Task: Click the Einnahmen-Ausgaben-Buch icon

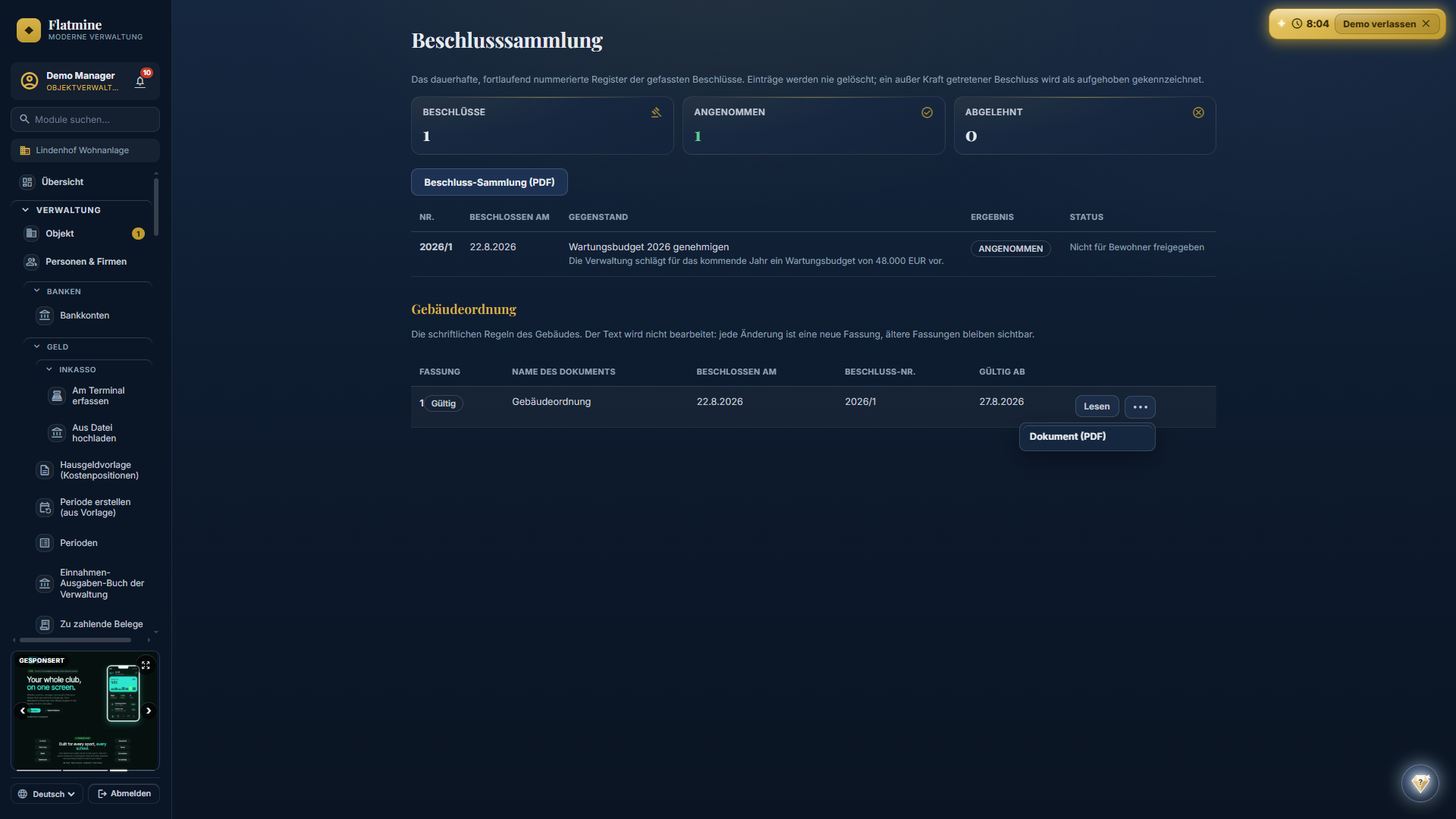Action: [x=45, y=583]
